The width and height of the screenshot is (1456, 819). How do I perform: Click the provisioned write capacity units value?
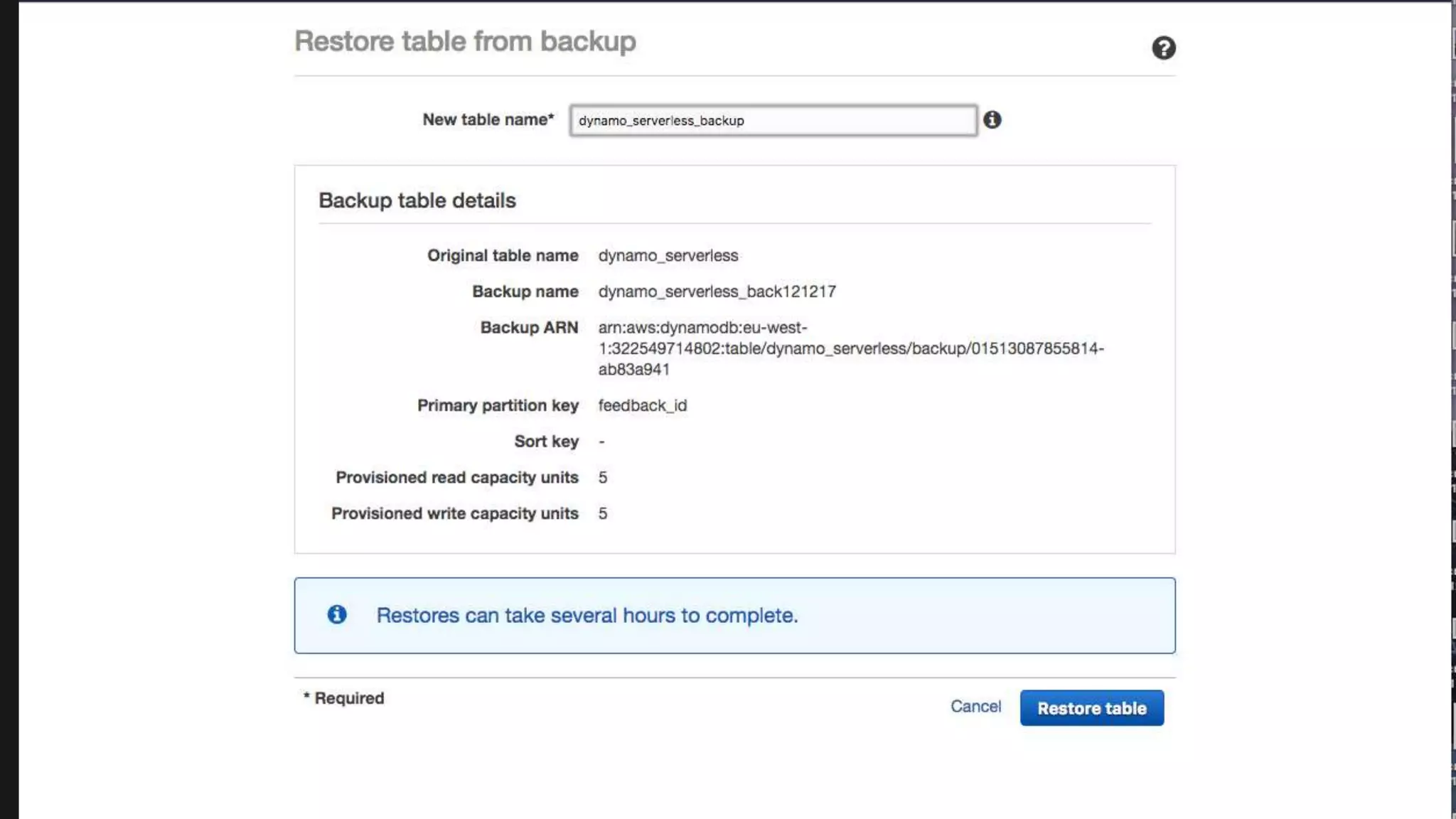(602, 513)
